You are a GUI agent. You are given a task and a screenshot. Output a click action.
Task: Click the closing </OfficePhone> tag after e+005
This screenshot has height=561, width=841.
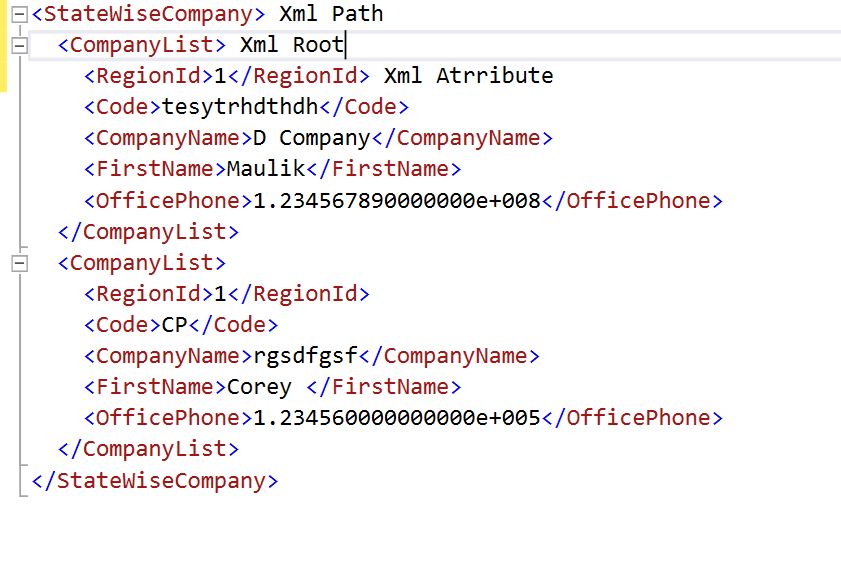[x=632, y=418]
